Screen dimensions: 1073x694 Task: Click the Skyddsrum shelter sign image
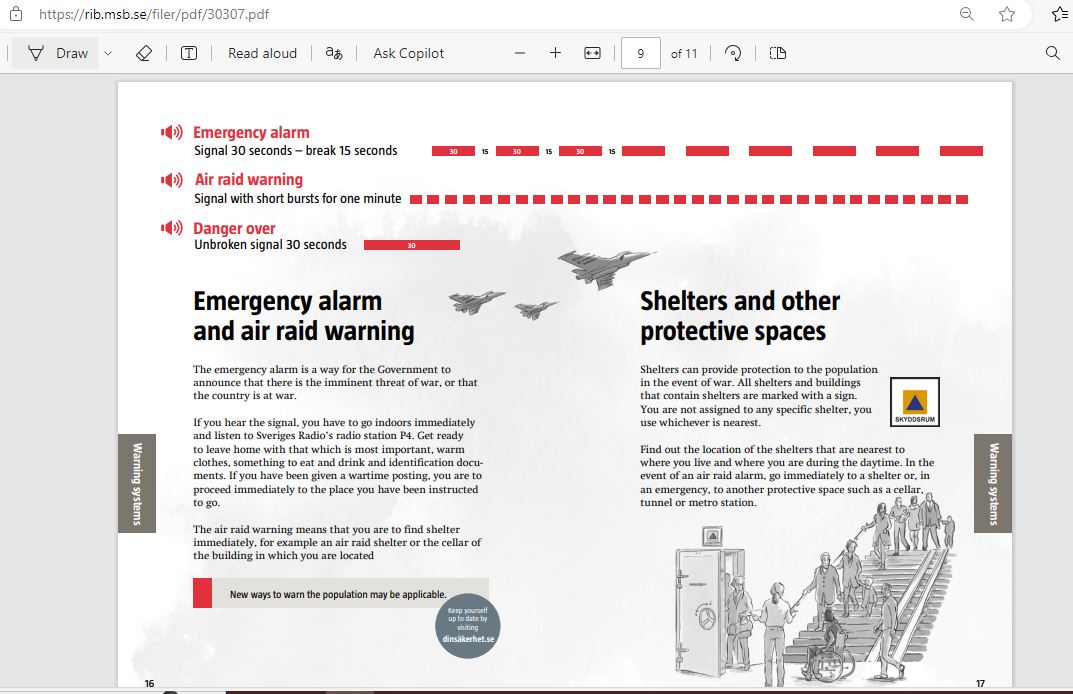(x=915, y=402)
